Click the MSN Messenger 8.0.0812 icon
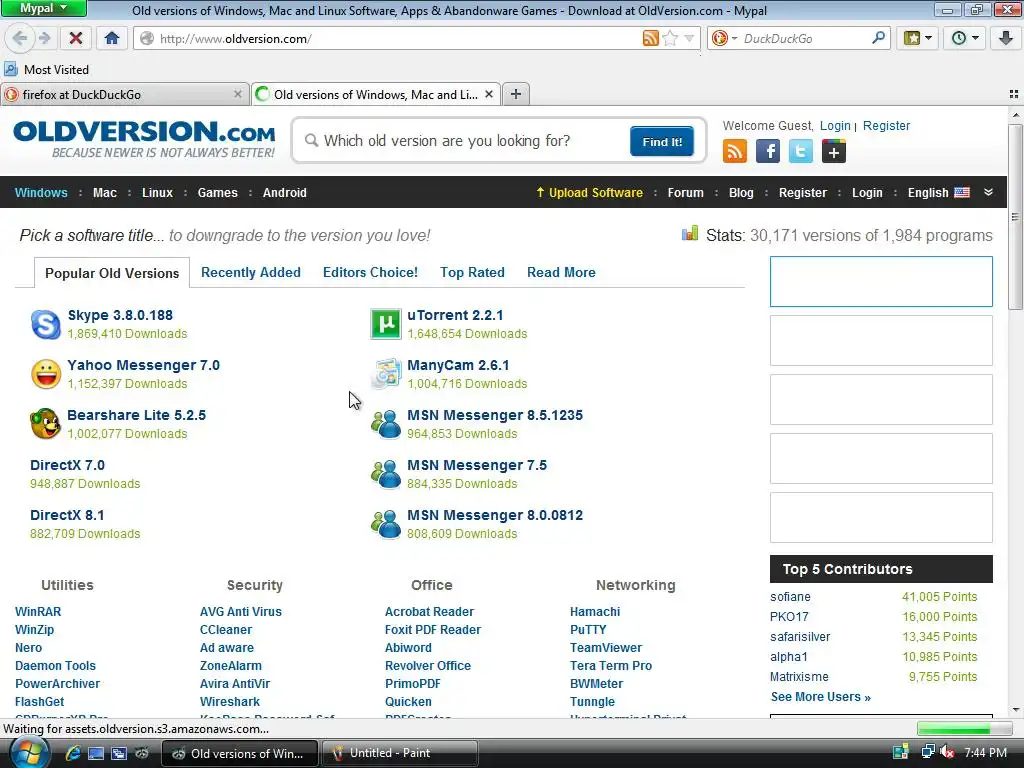The height and width of the screenshot is (768, 1024). (386, 524)
